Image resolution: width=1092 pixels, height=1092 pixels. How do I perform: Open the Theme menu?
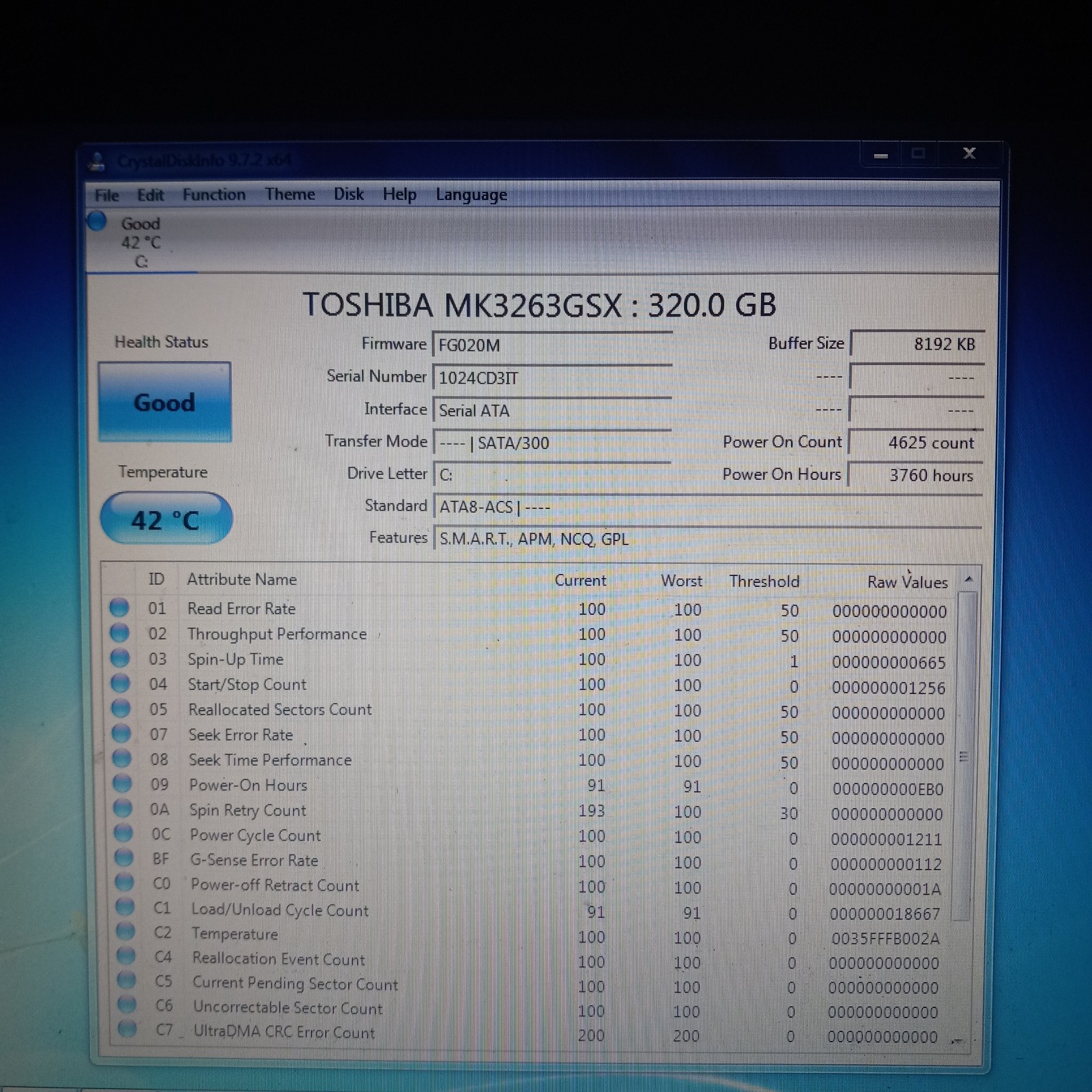coord(290,194)
